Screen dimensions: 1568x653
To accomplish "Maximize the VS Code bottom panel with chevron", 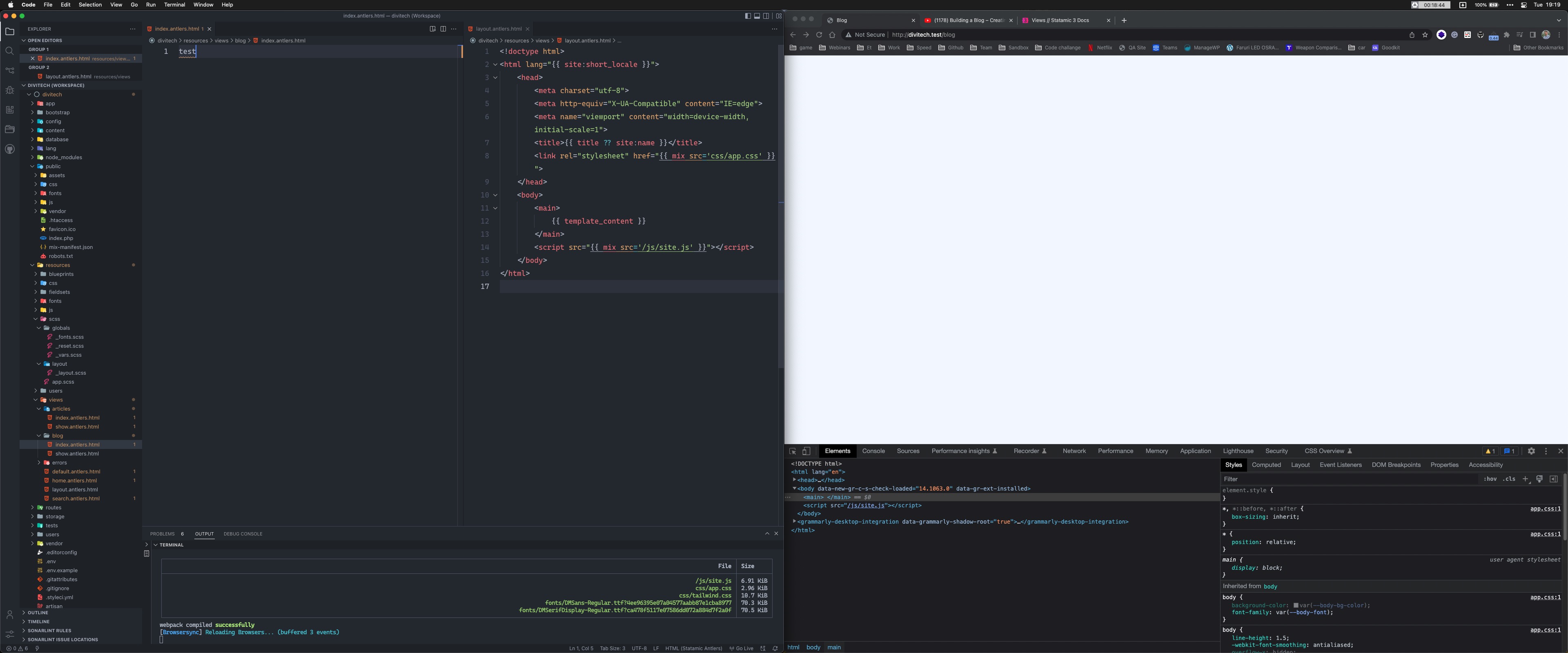I will (x=767, y=534).
